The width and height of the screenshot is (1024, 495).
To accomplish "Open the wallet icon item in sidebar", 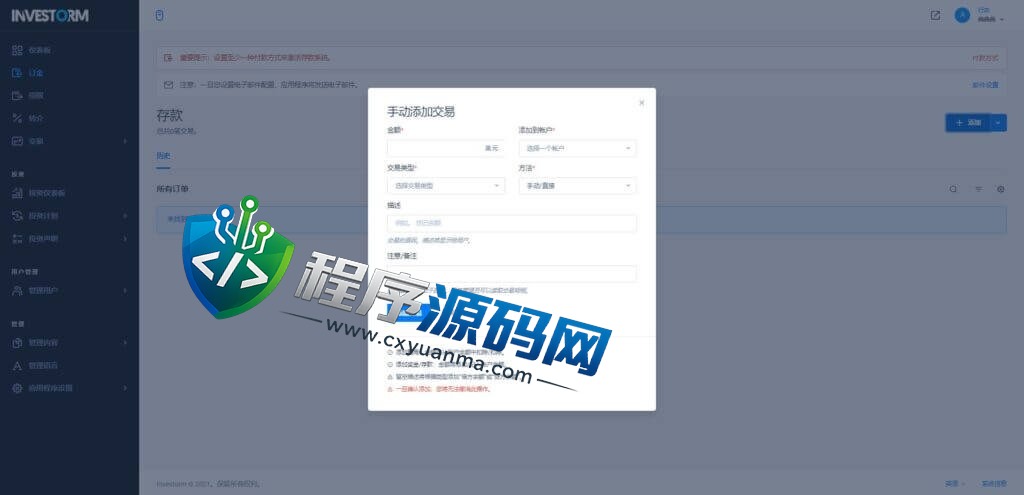I will [x=18, y=95].
